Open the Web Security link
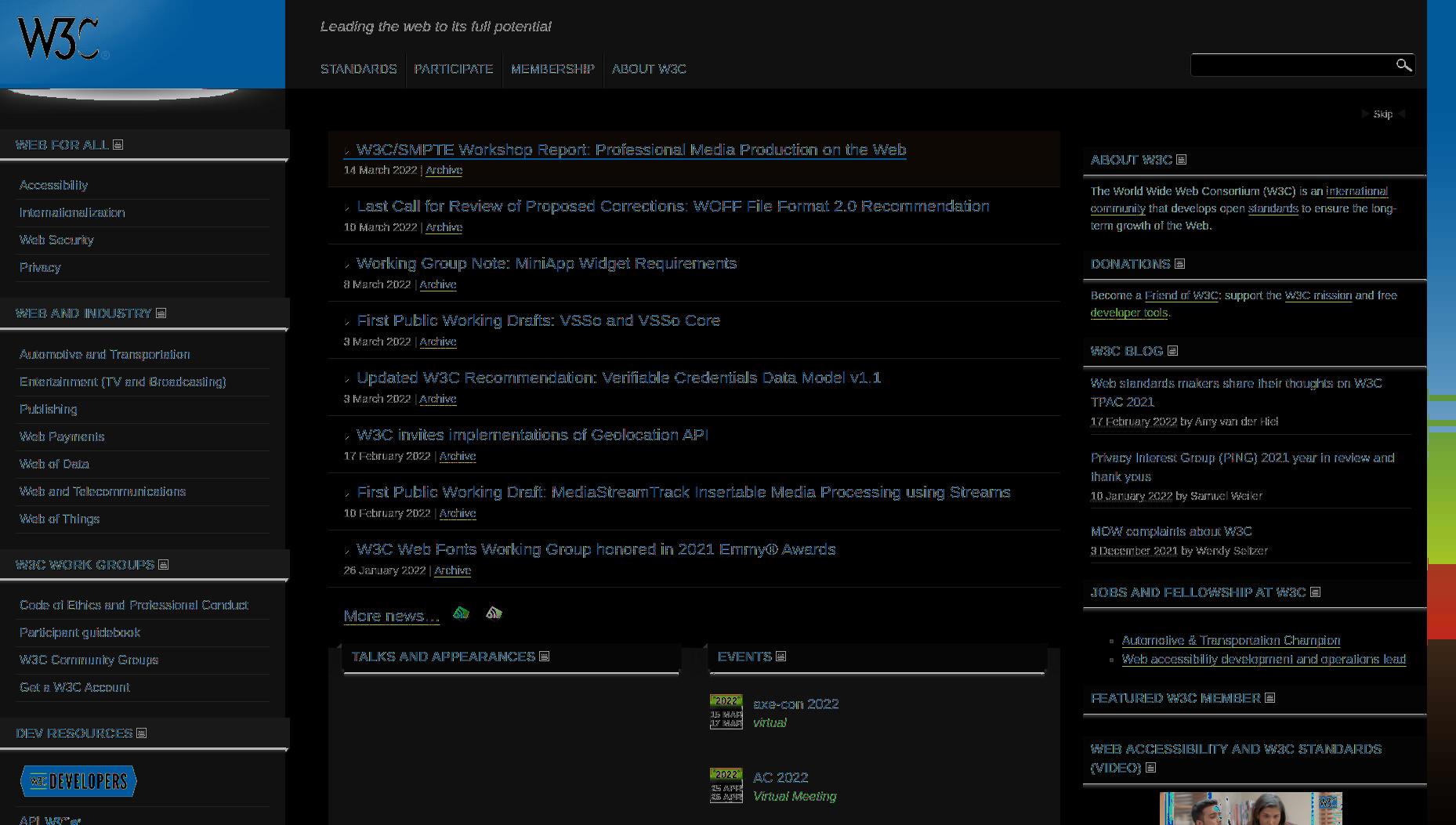Viewport: 1456px width, 825px height. pos(56,240)
